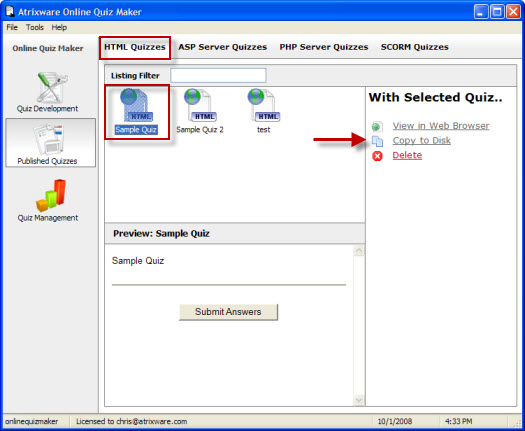This screenshot has height=431, width=525.
Task: Switch to the PHP Server Quizzes tab
Action: point(324,47)
